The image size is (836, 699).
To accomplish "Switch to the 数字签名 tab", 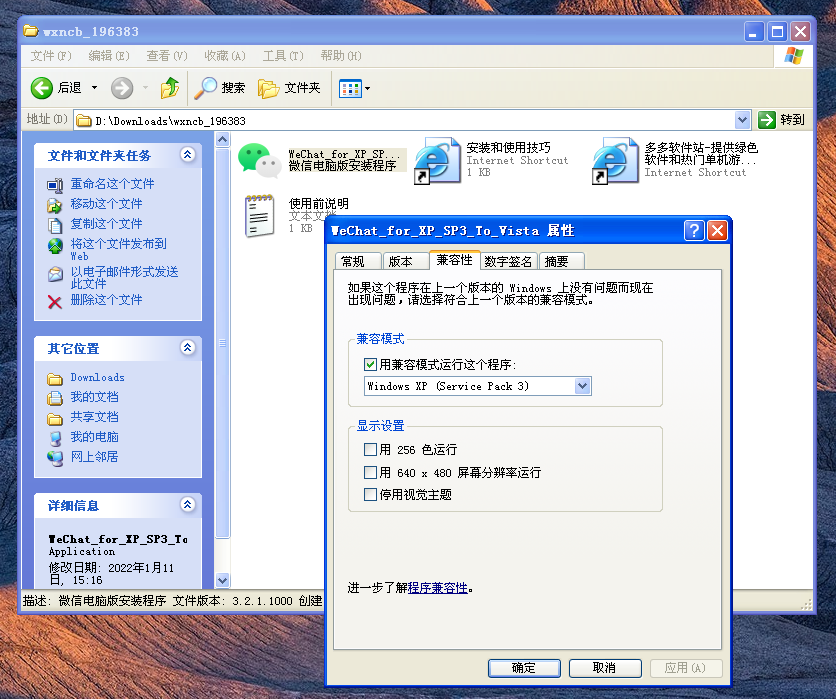I will 509,261.
